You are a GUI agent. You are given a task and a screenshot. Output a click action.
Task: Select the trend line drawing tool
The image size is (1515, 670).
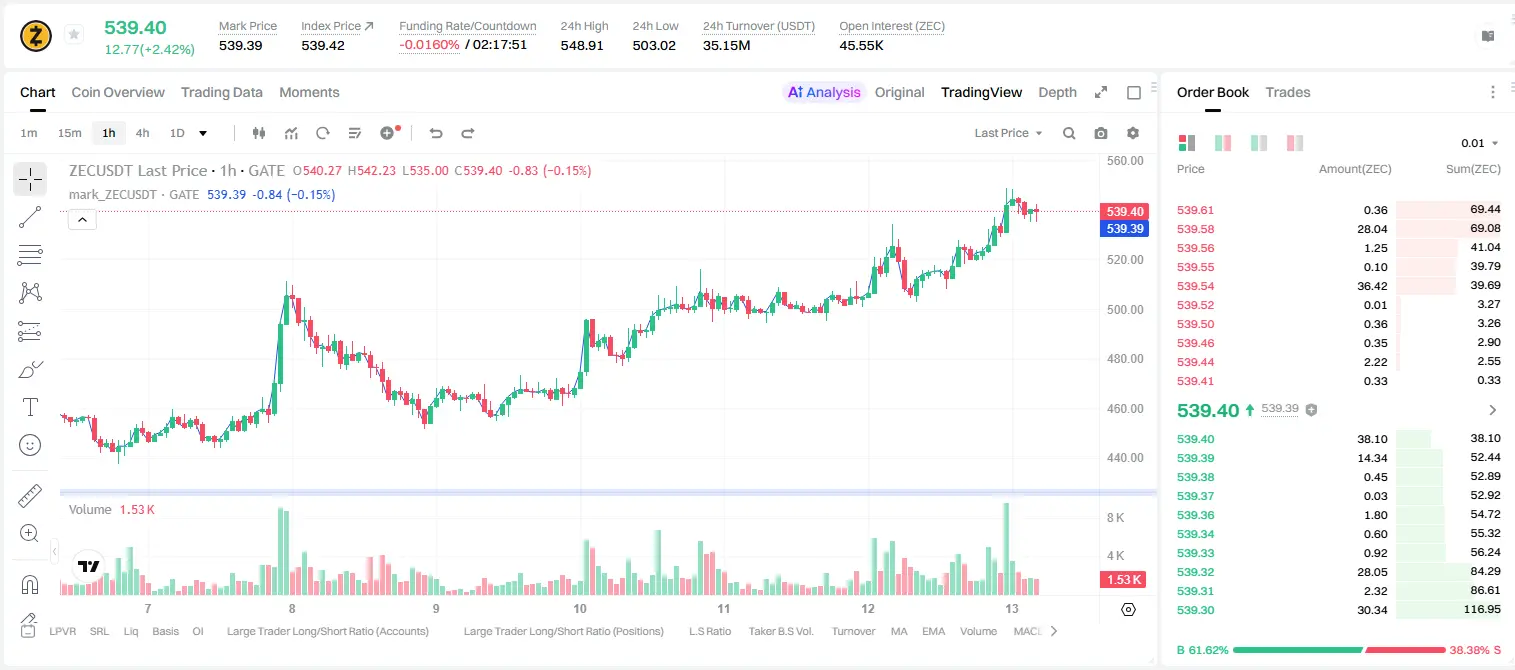[30, 217]
